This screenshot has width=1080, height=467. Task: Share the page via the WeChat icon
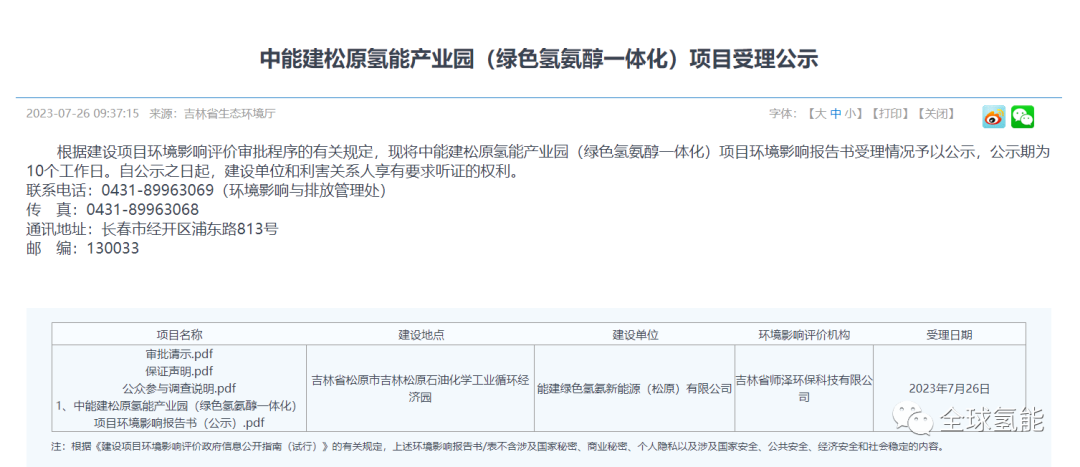point(1022,116)
